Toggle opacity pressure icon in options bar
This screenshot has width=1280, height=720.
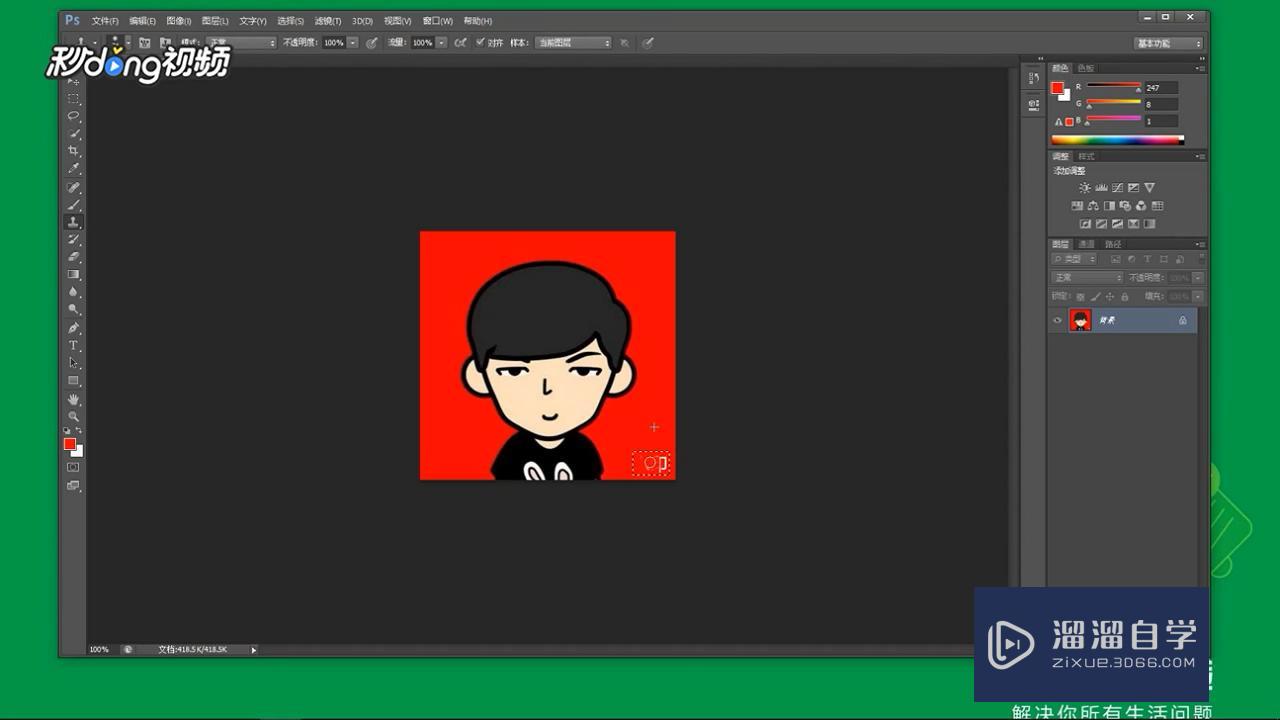tap(371, 43)
